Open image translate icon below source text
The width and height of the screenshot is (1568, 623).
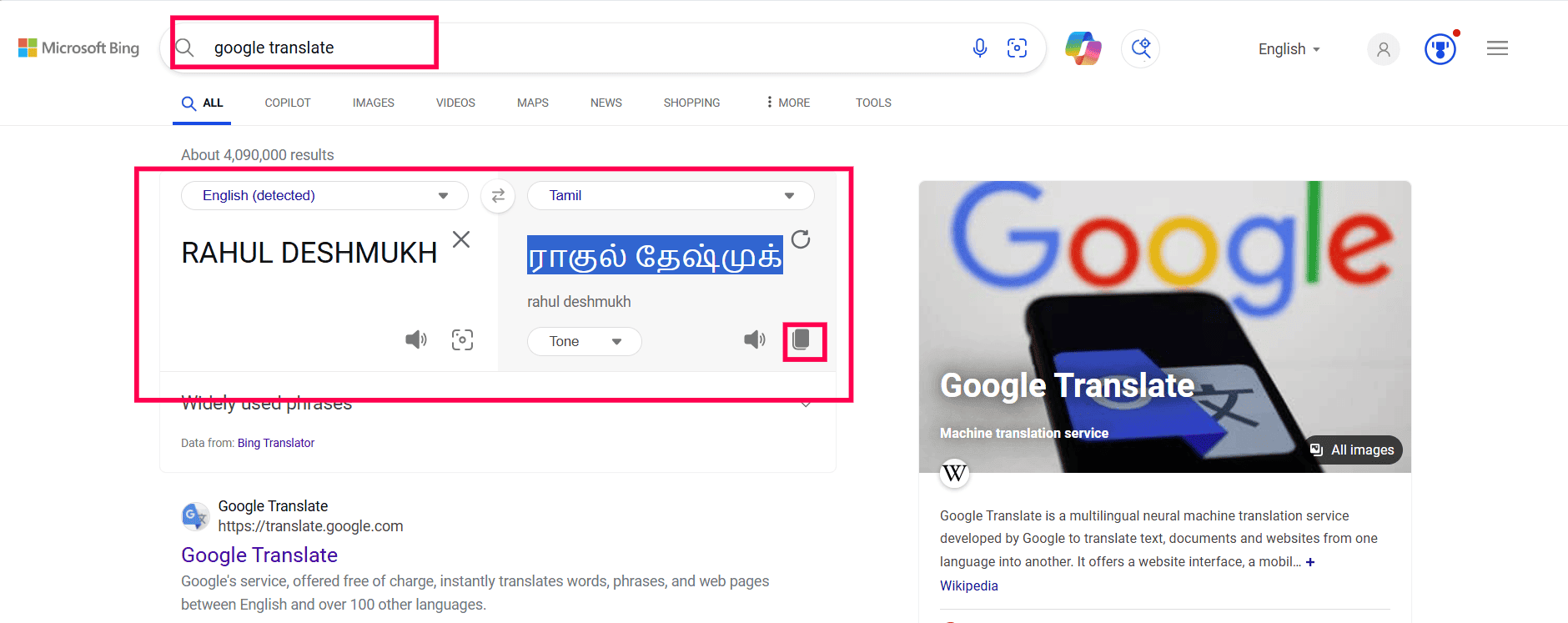click(x=462, y=339)
